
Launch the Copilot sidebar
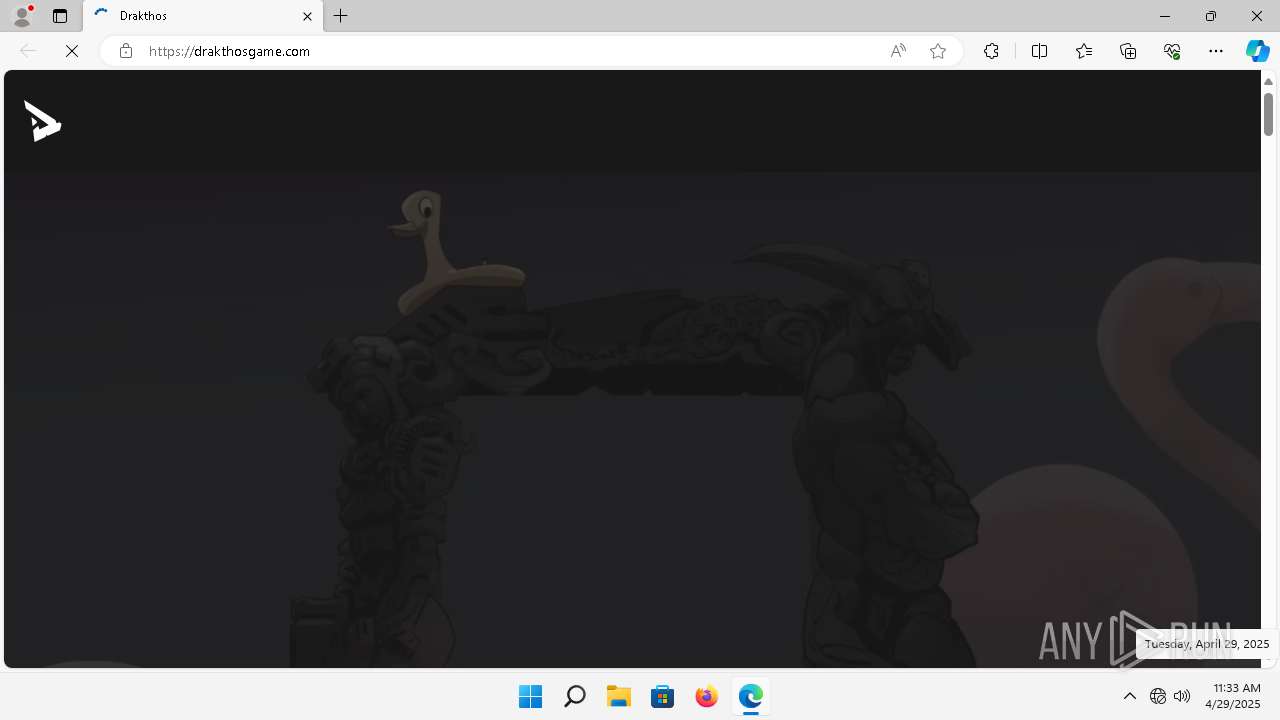(x=1258, y=51)
